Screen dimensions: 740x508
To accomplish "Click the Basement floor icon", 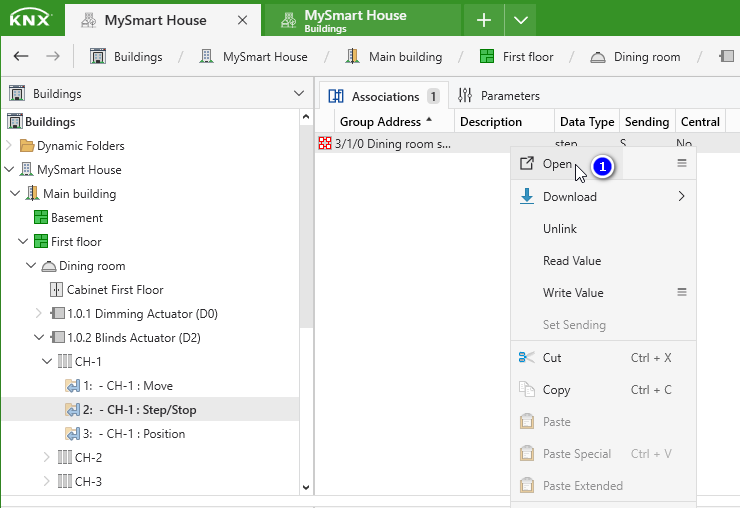I will click(41, 218).
